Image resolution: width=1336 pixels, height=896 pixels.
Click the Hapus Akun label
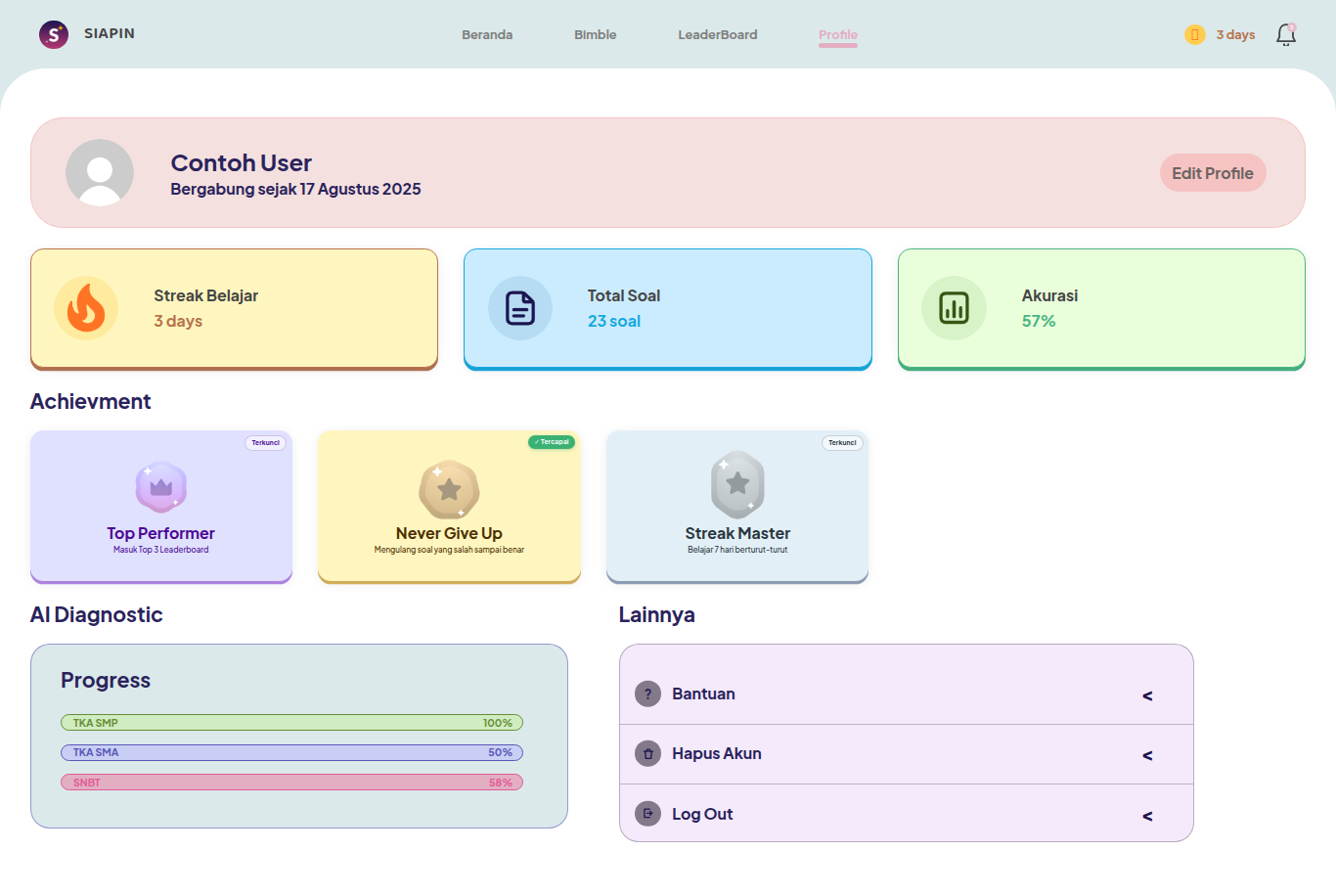tap(717, 753)
